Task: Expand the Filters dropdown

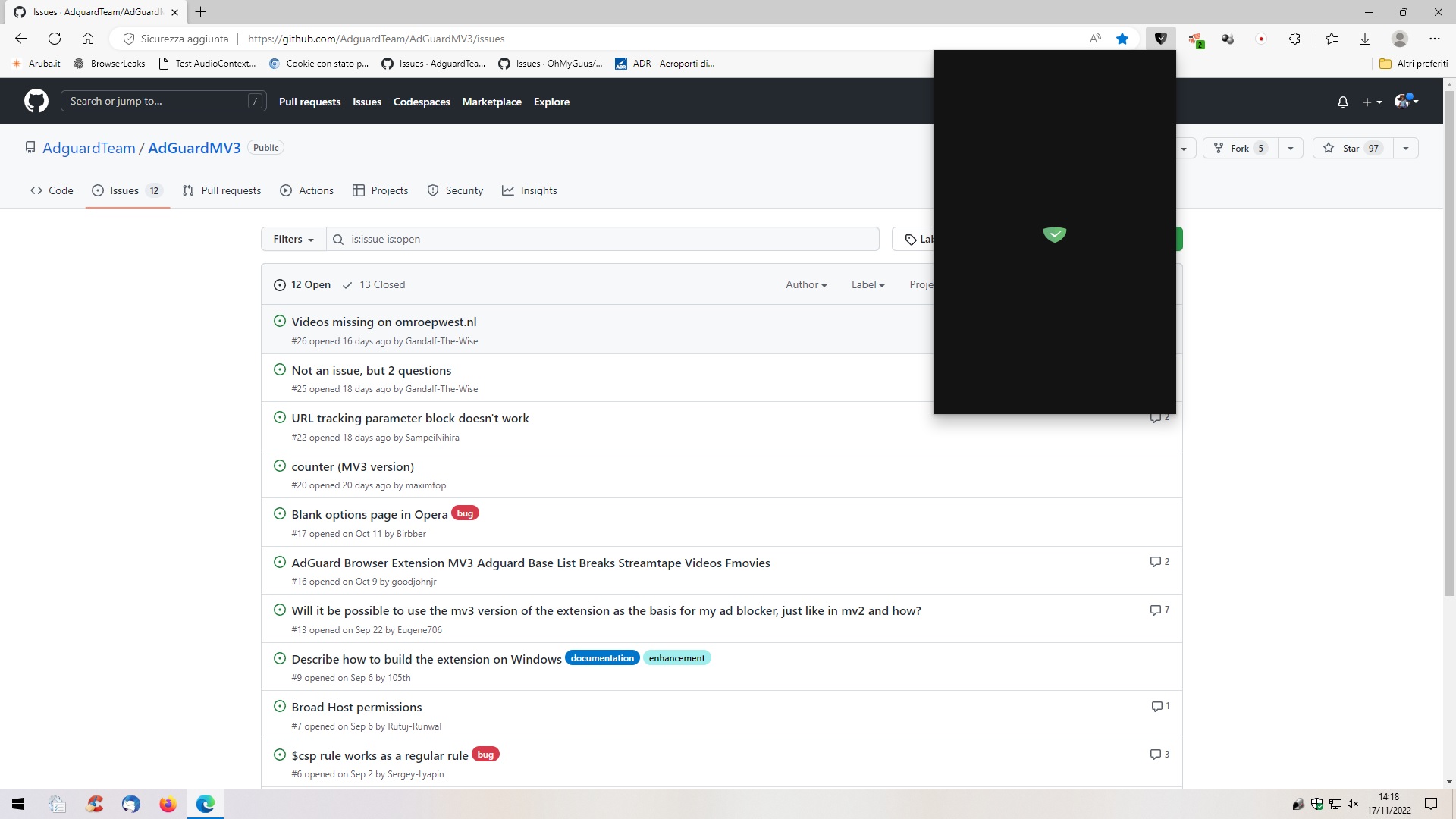Action: coord(293,239)
